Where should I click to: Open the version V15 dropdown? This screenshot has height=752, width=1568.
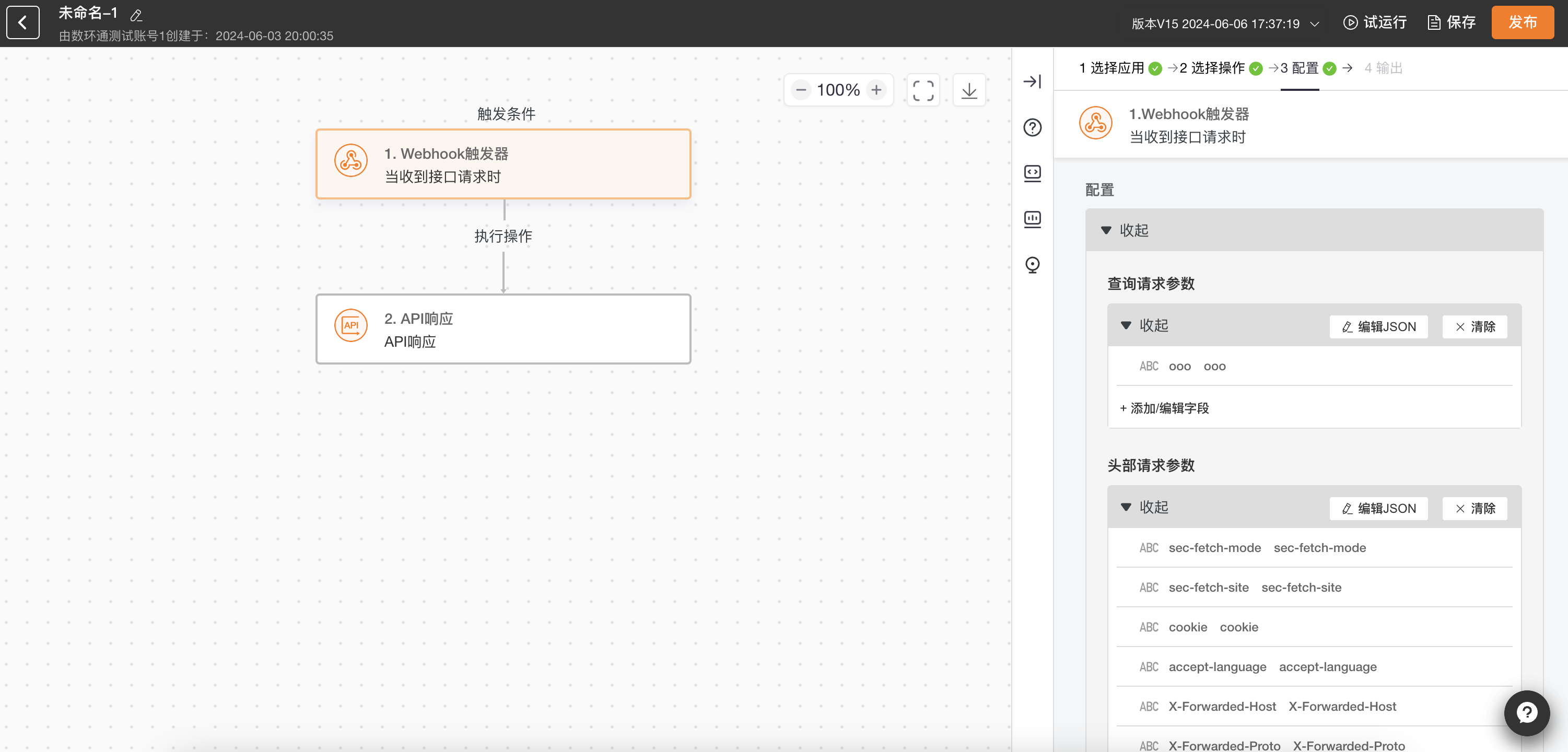point(1225,23)
